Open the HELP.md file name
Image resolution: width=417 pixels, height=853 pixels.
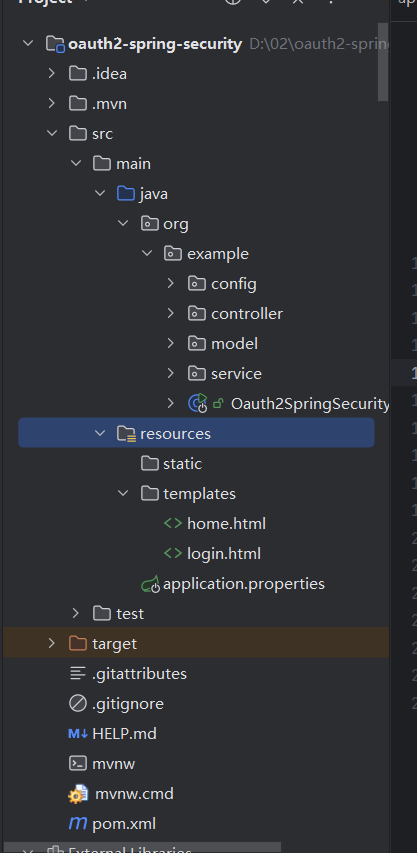point(125,733)
